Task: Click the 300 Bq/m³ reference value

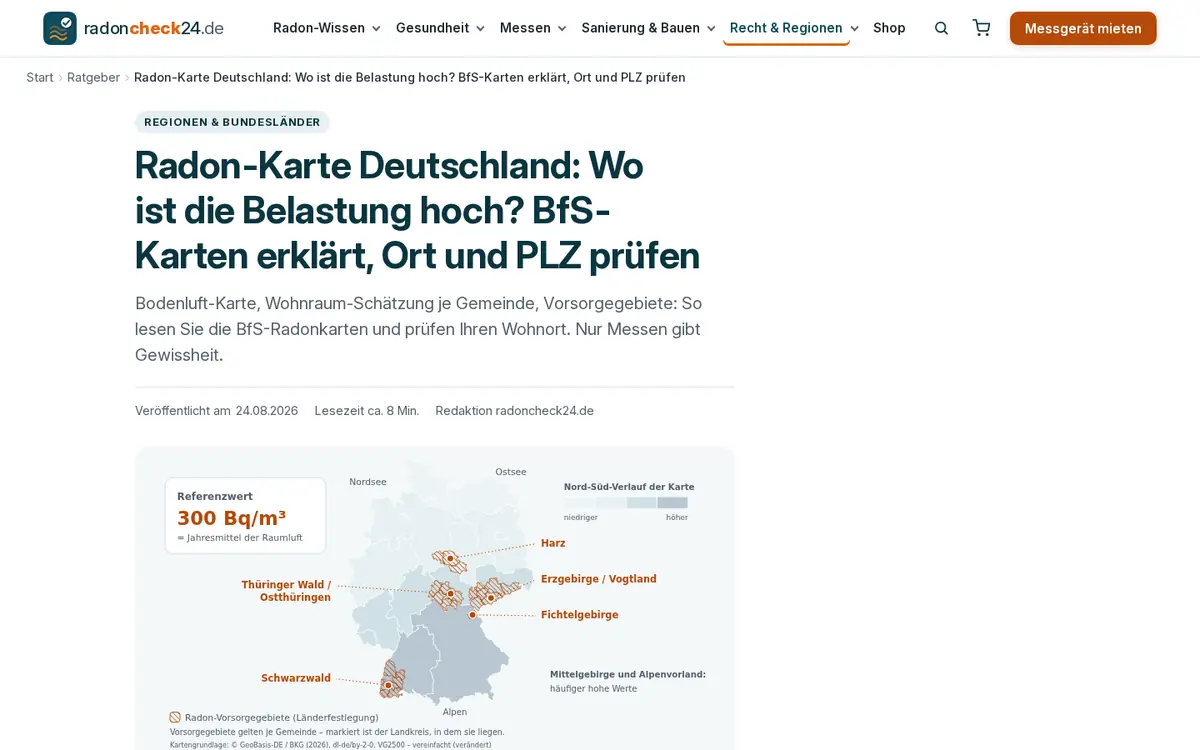Action: click(231, 518)
